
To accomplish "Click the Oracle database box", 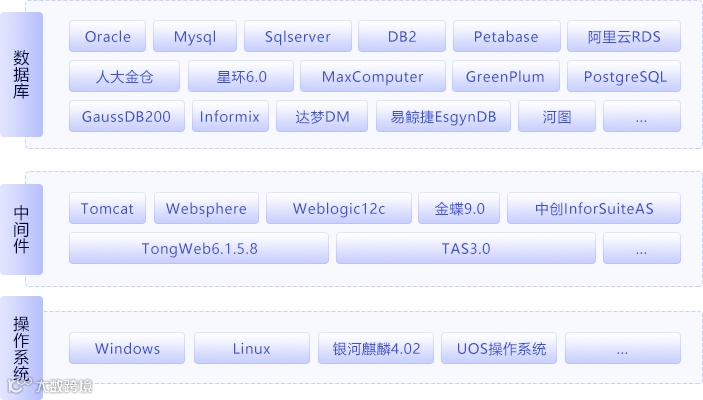I will tap(108, 36).
